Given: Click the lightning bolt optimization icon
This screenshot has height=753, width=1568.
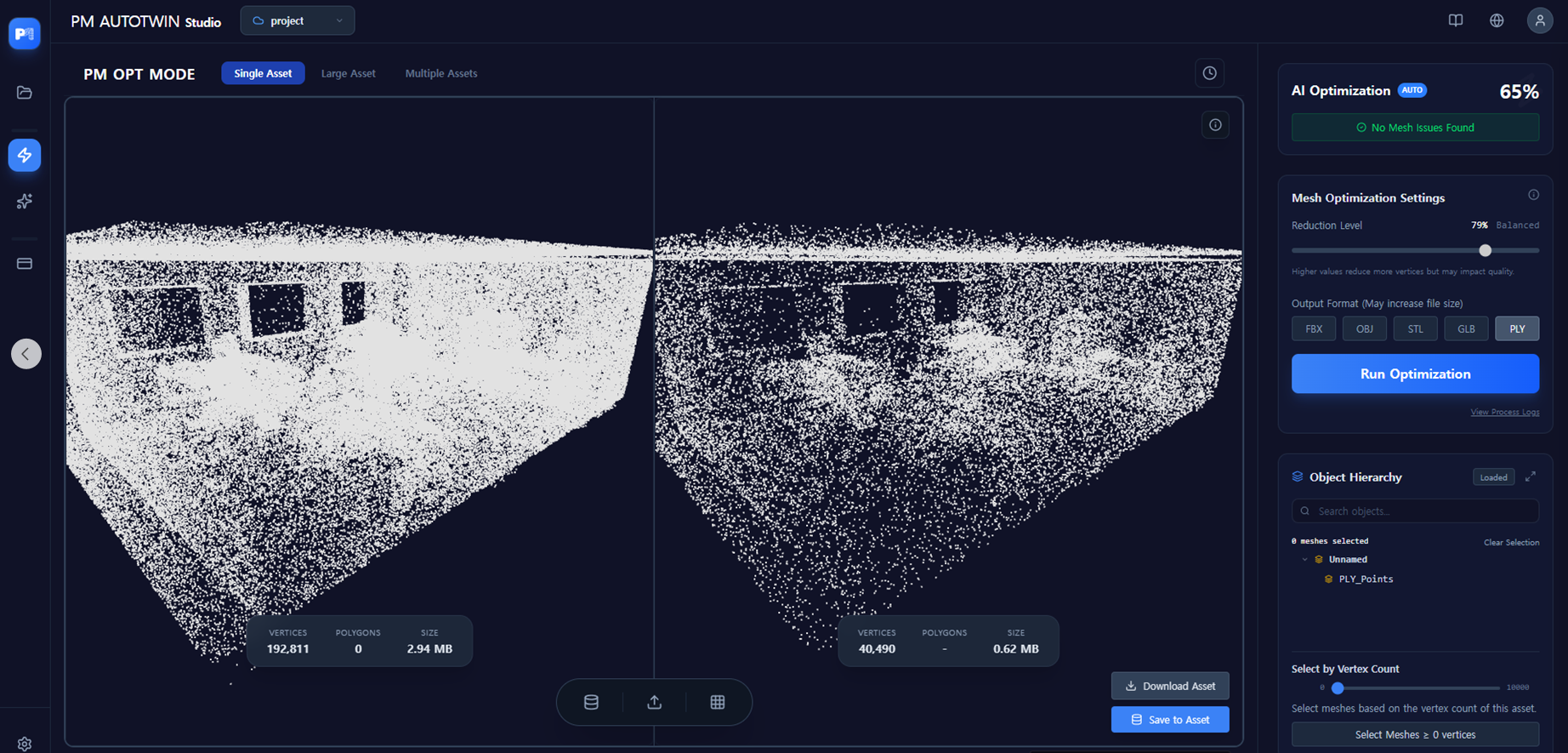Looking at the screenshot, I should point(25,155).
